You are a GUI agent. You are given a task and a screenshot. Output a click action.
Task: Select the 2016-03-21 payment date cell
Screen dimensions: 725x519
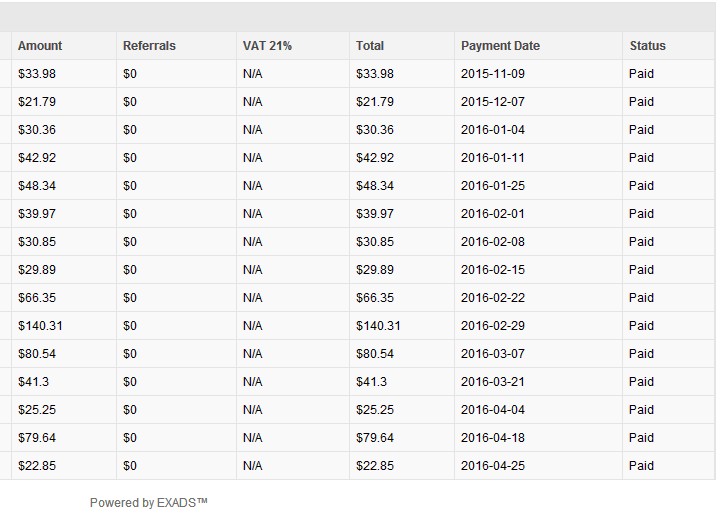click(493, 382)
